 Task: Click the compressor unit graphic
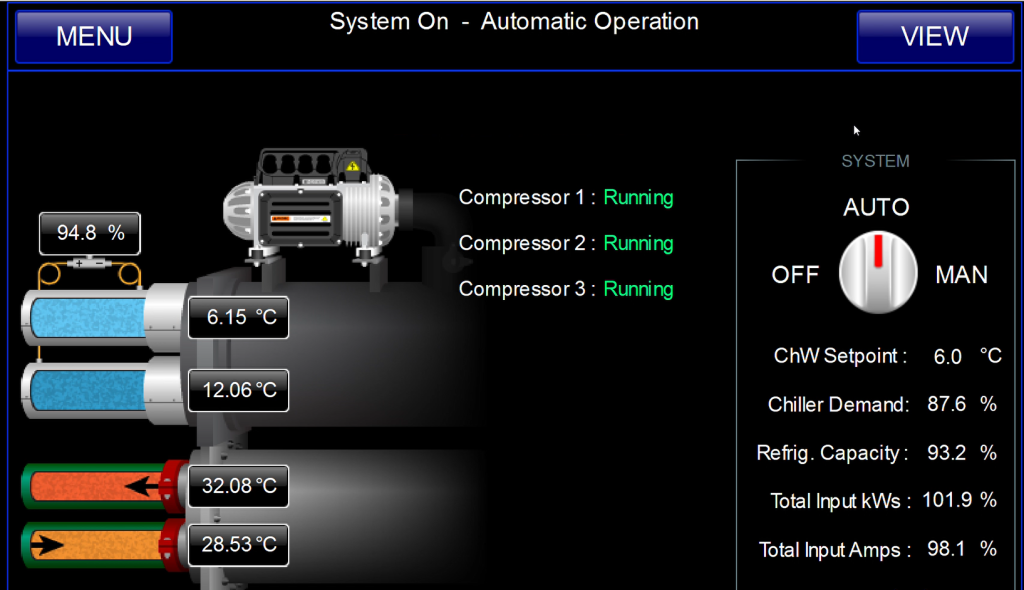[x=311, y=207]
